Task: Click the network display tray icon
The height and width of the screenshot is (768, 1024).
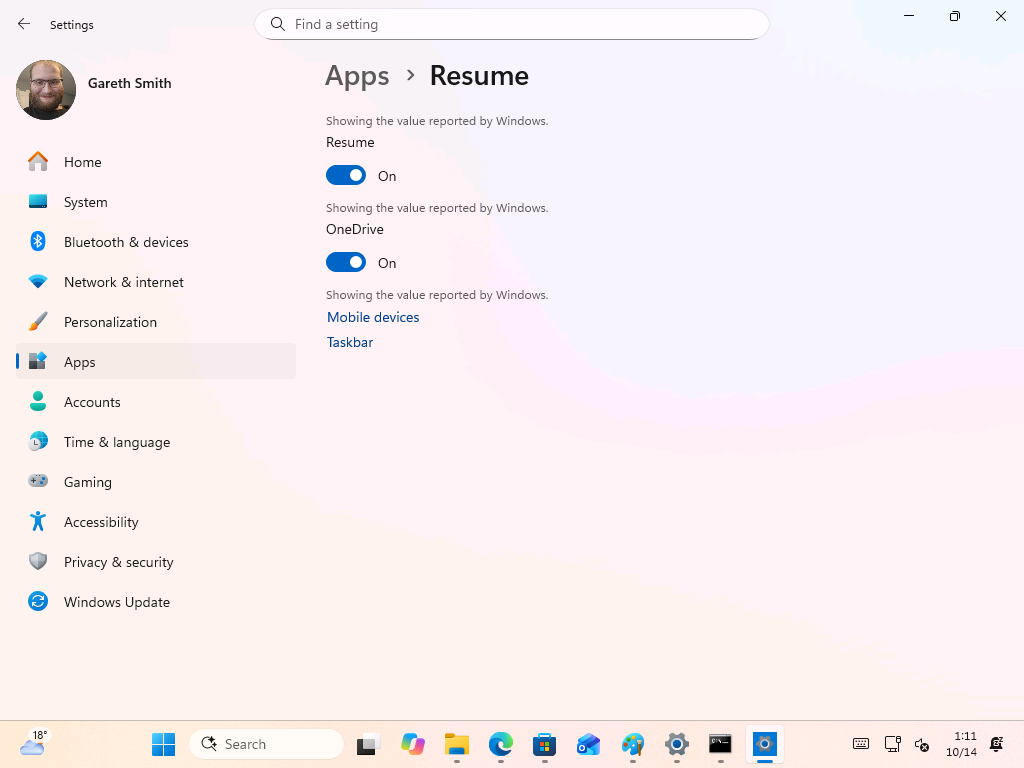Action: (893, 744)
